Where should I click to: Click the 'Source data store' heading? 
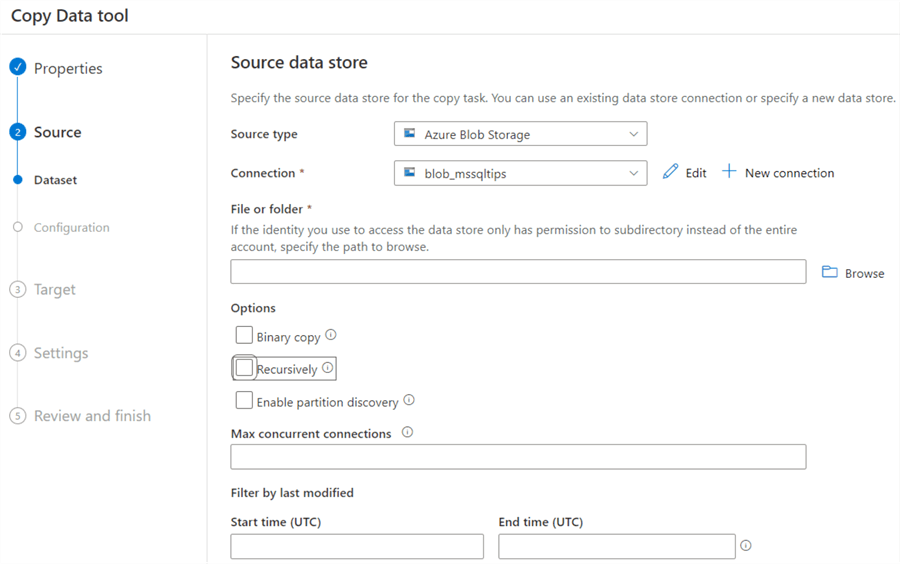[299, 62]
